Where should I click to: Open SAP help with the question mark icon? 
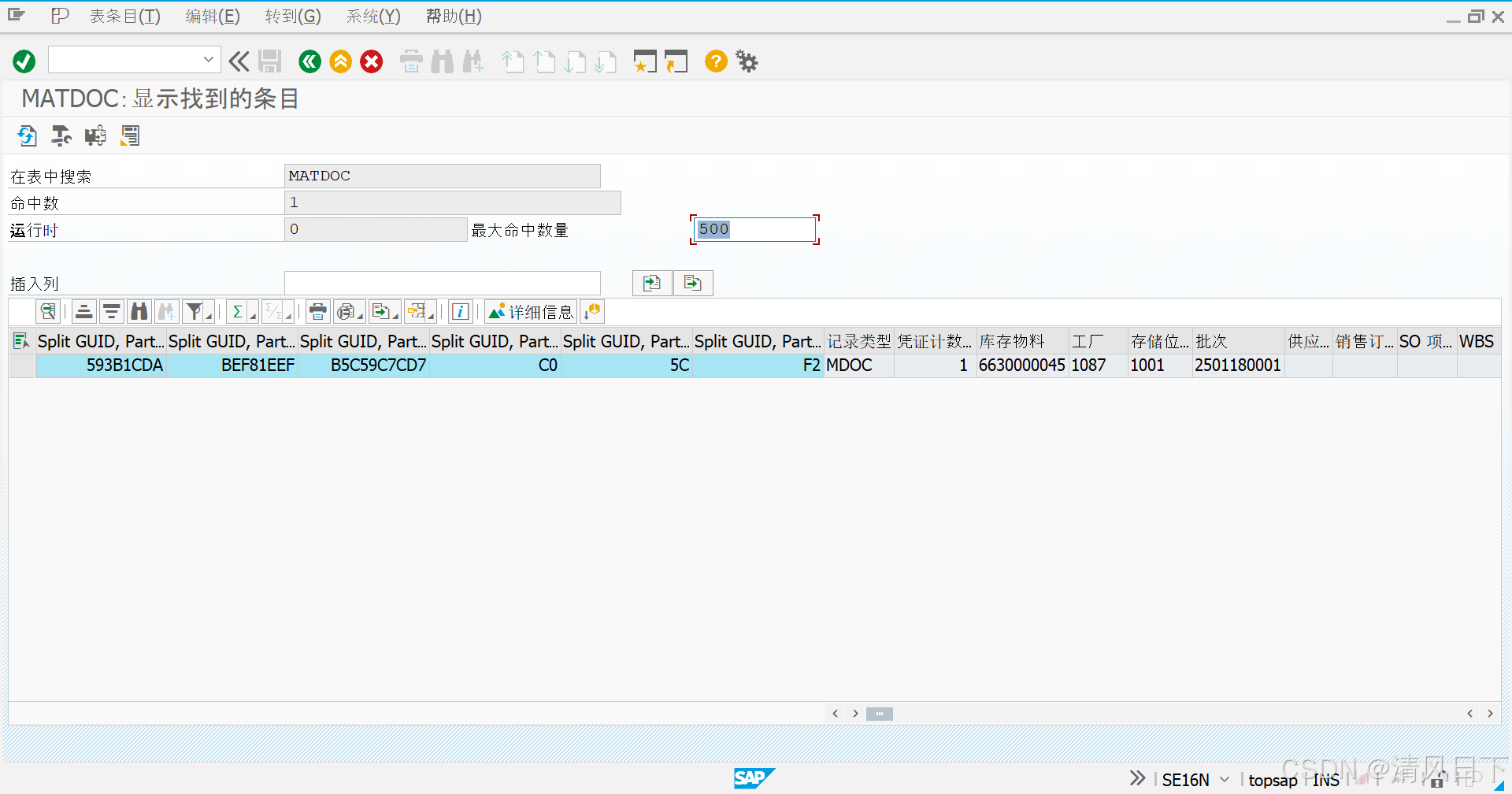(715, 61)
